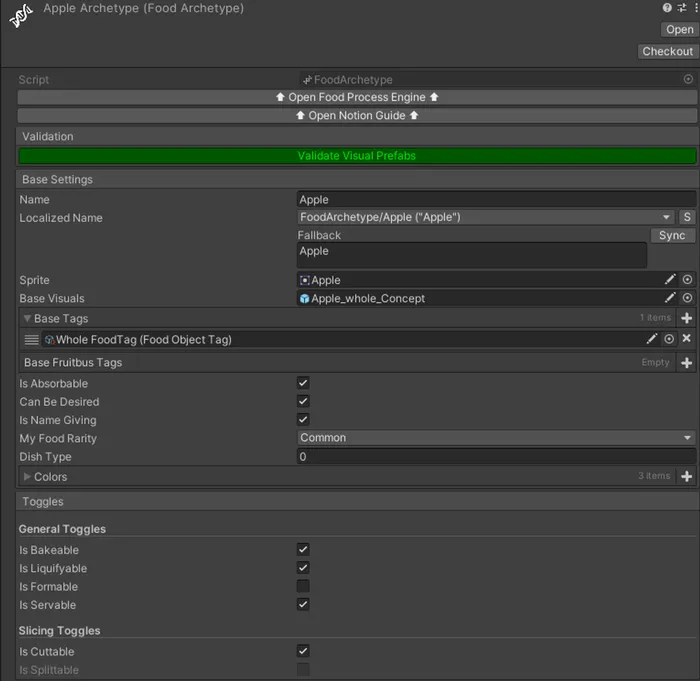Remove Whole FoodTag from Base Tags
The width and height of the screenshot is (700, 681).
687,338
